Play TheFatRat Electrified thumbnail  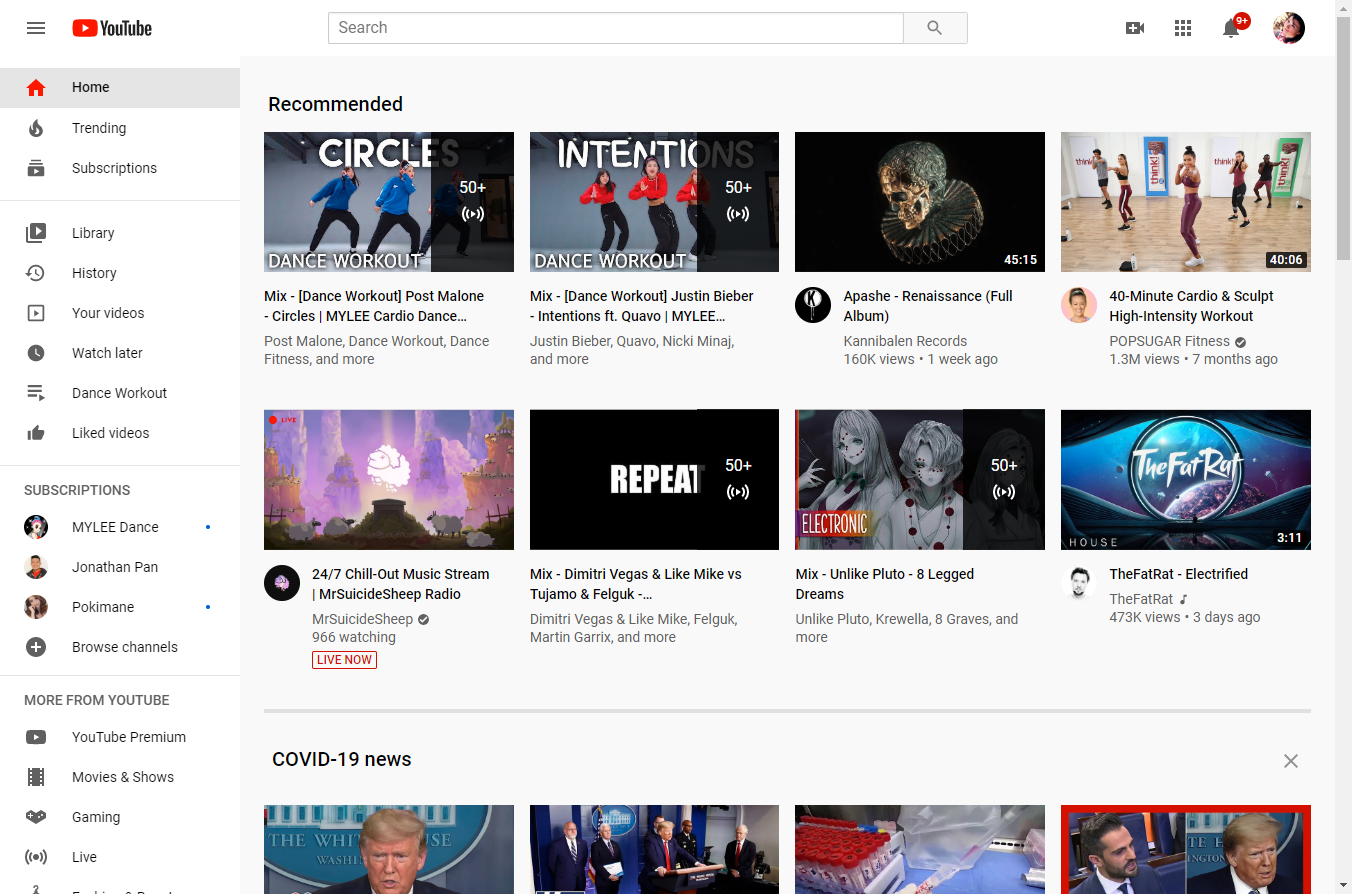(1186, 480)
